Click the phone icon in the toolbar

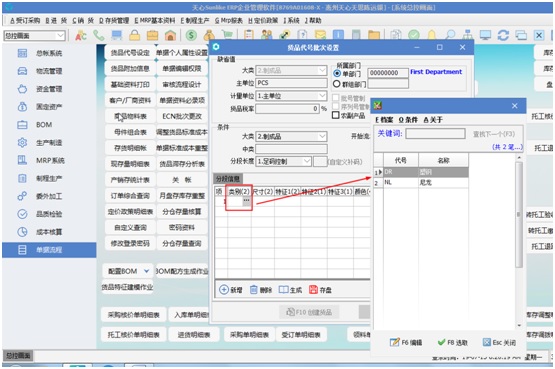(x=98, y=35)
